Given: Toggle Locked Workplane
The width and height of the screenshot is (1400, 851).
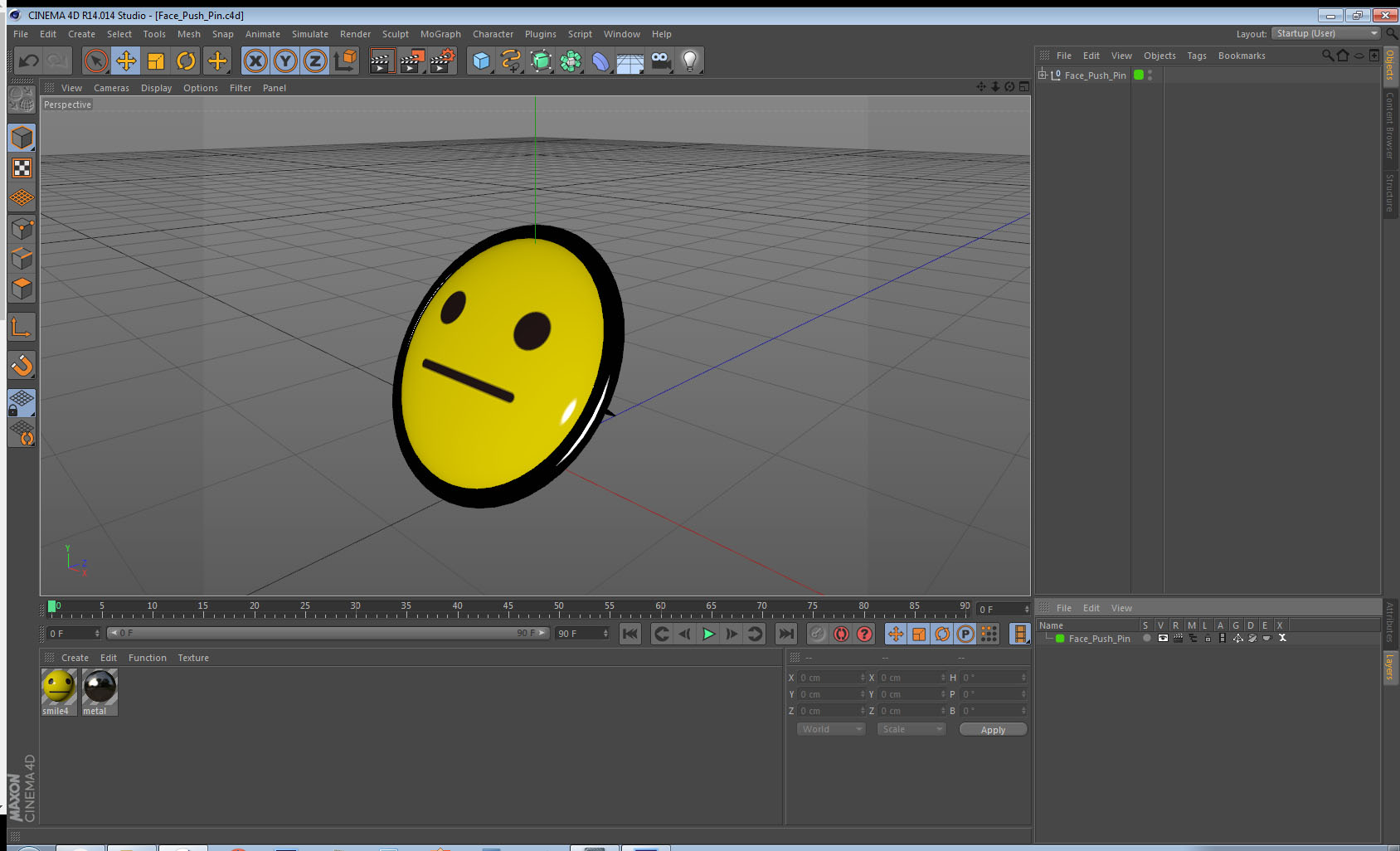Looking at the screenshot, I should (22, 403).
